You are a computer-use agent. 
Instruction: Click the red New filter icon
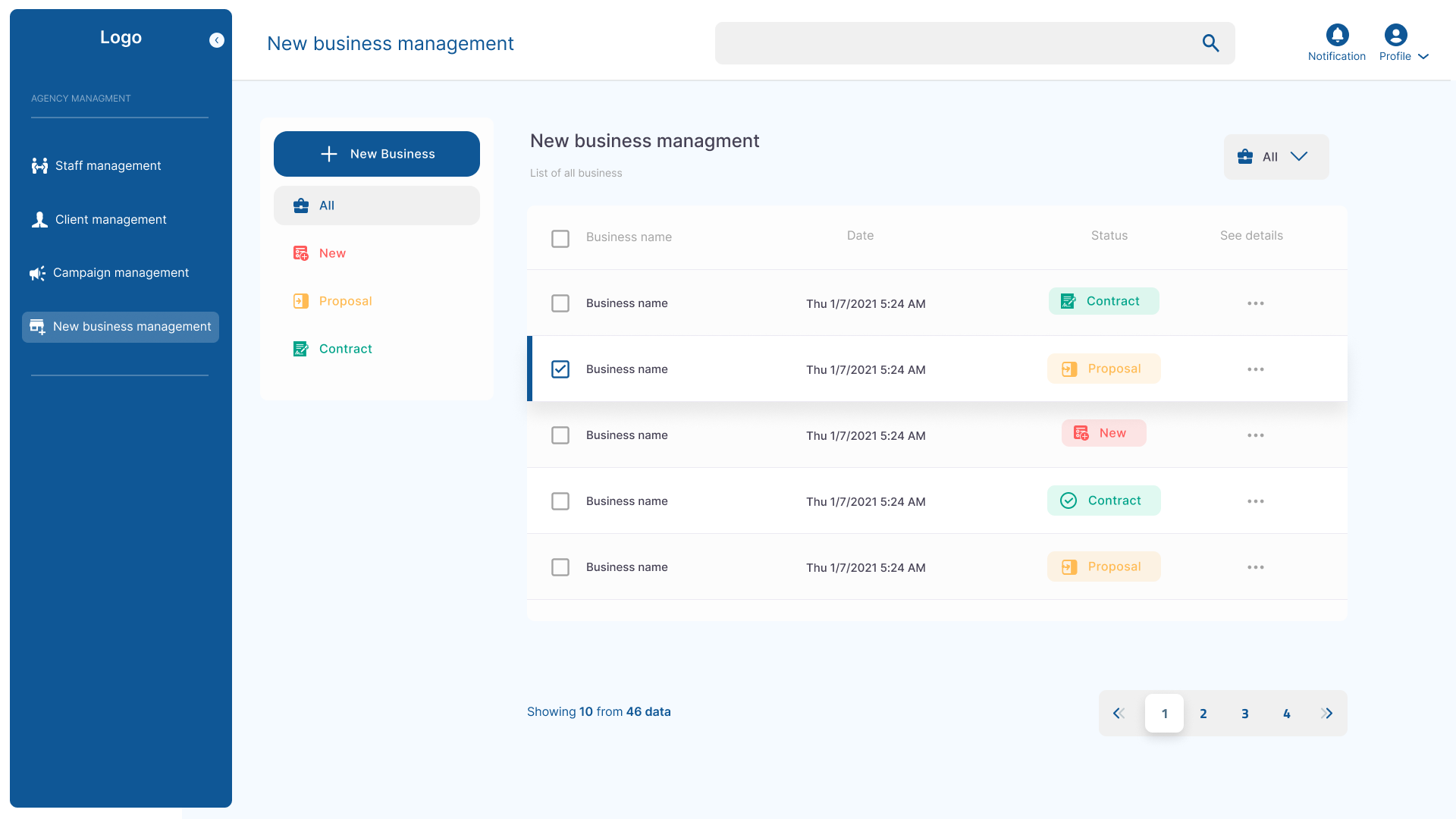[x=301, y=253]
